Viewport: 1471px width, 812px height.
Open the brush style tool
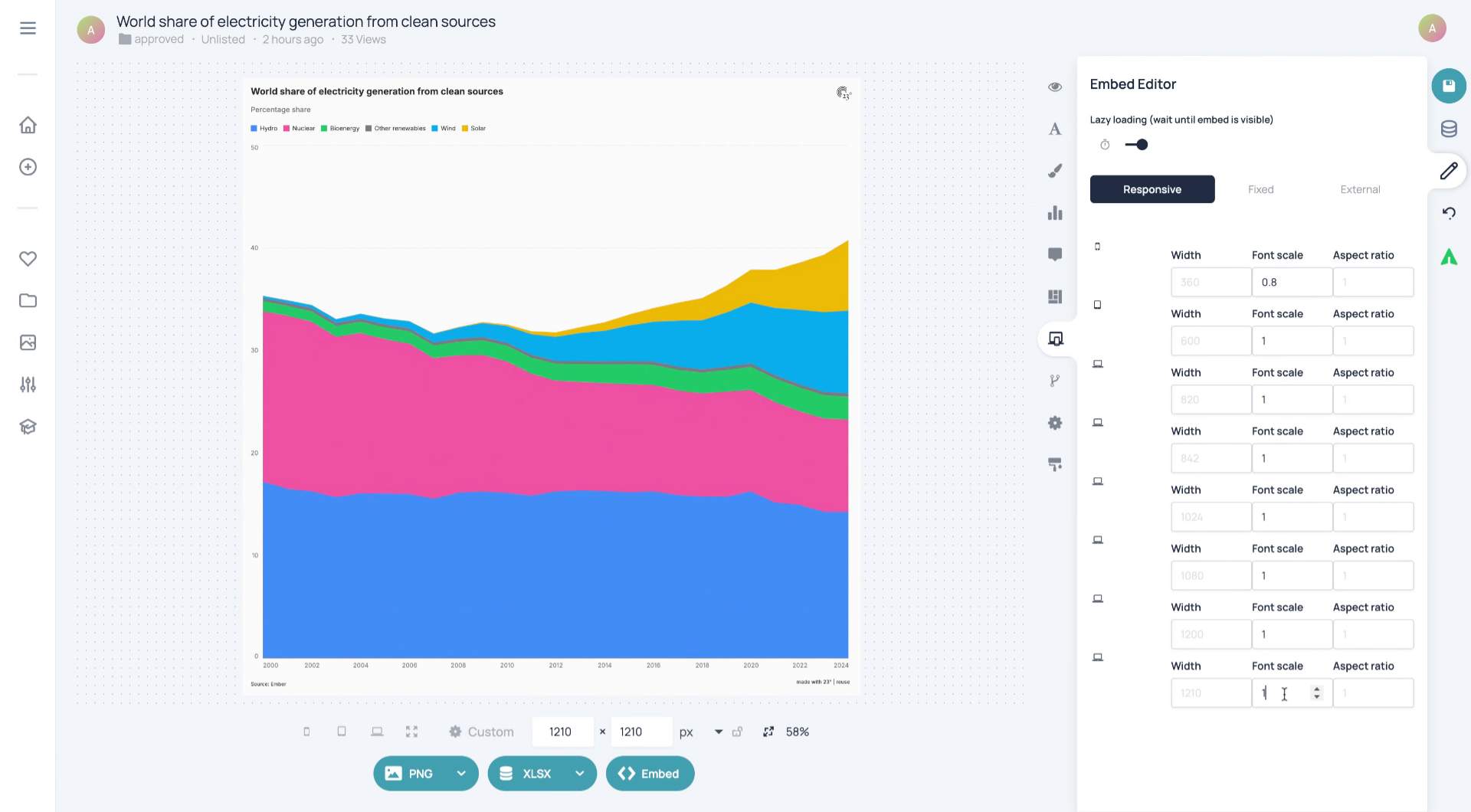[x=1055, y=171]
